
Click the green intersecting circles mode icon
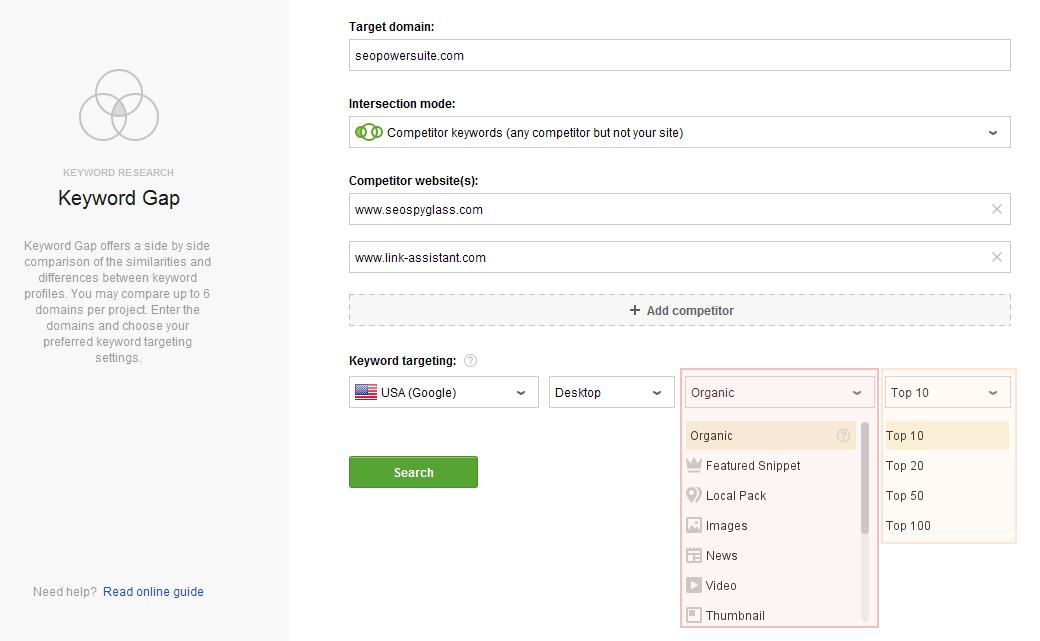tap(369, 132)
